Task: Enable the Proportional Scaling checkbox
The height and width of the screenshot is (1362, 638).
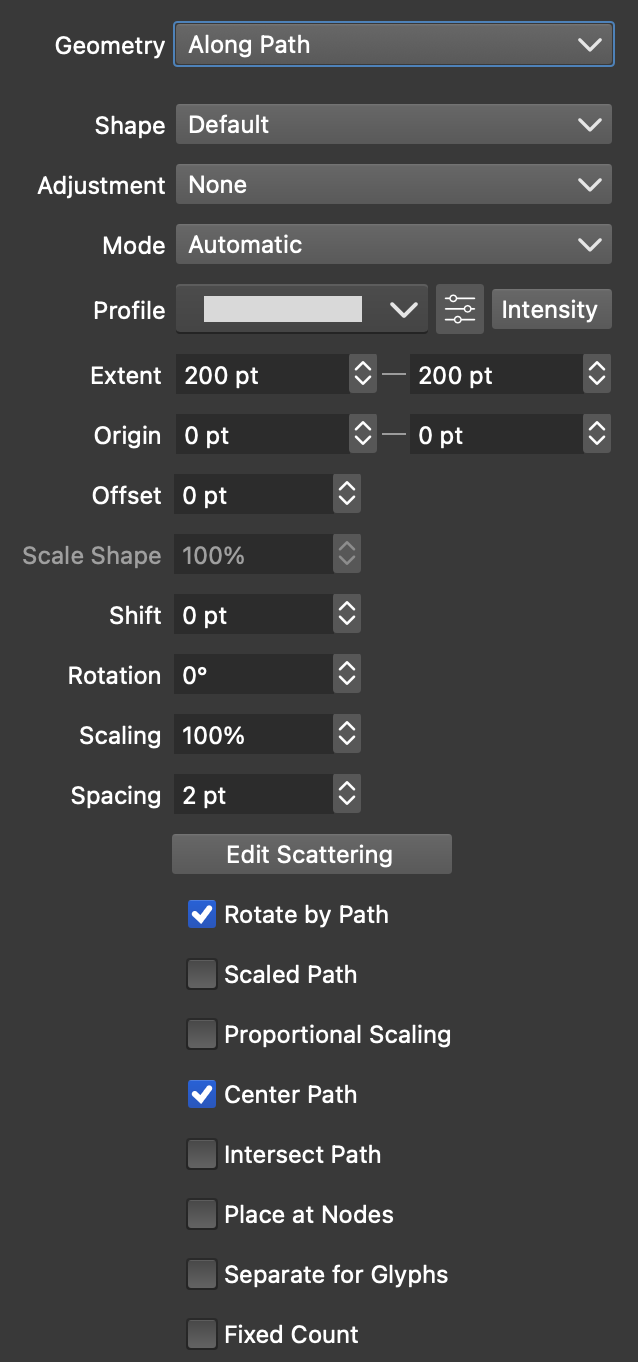Action: coord(202,1034)
